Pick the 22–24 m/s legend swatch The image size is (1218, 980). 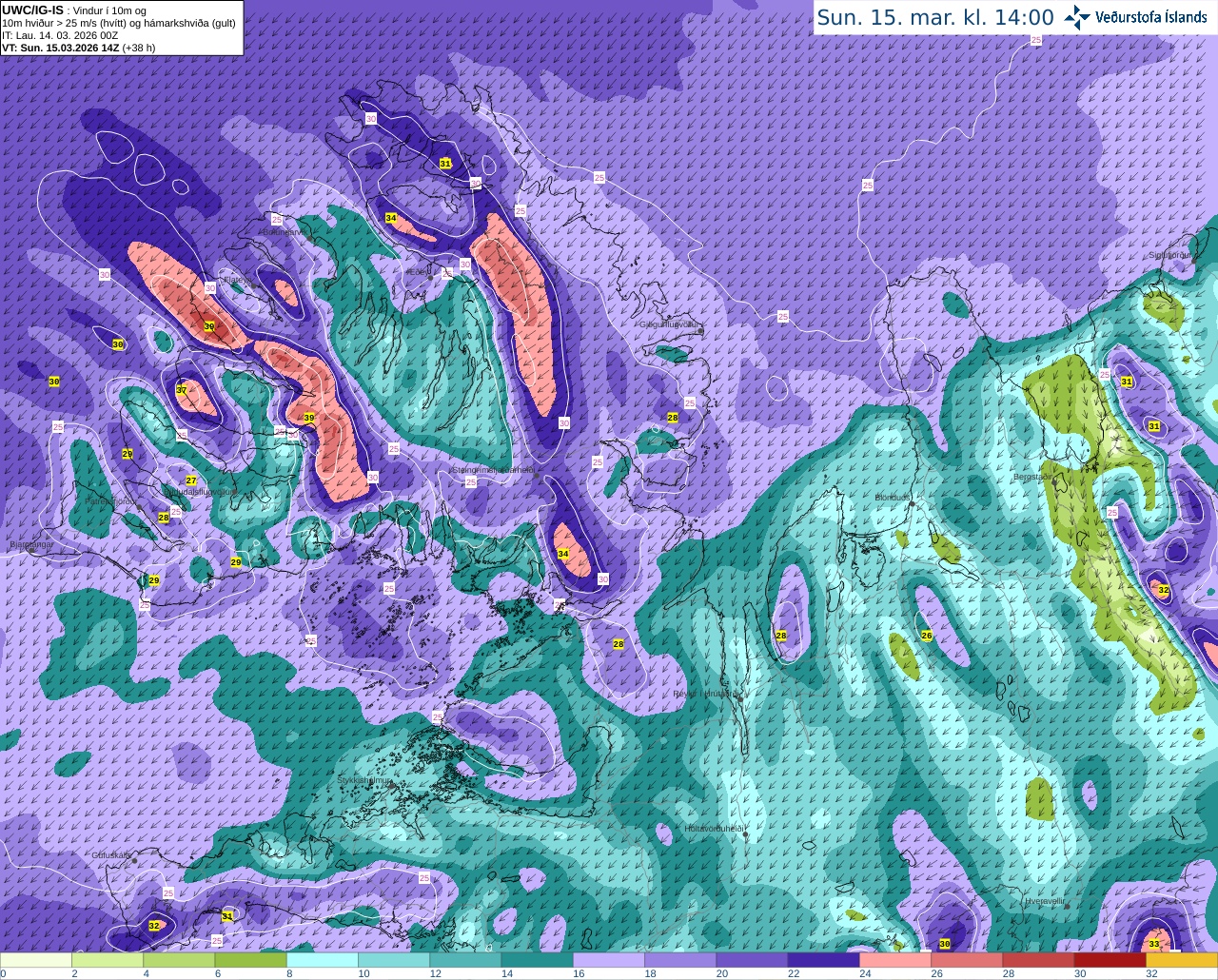pyautogui.click(x=824, y=960)
